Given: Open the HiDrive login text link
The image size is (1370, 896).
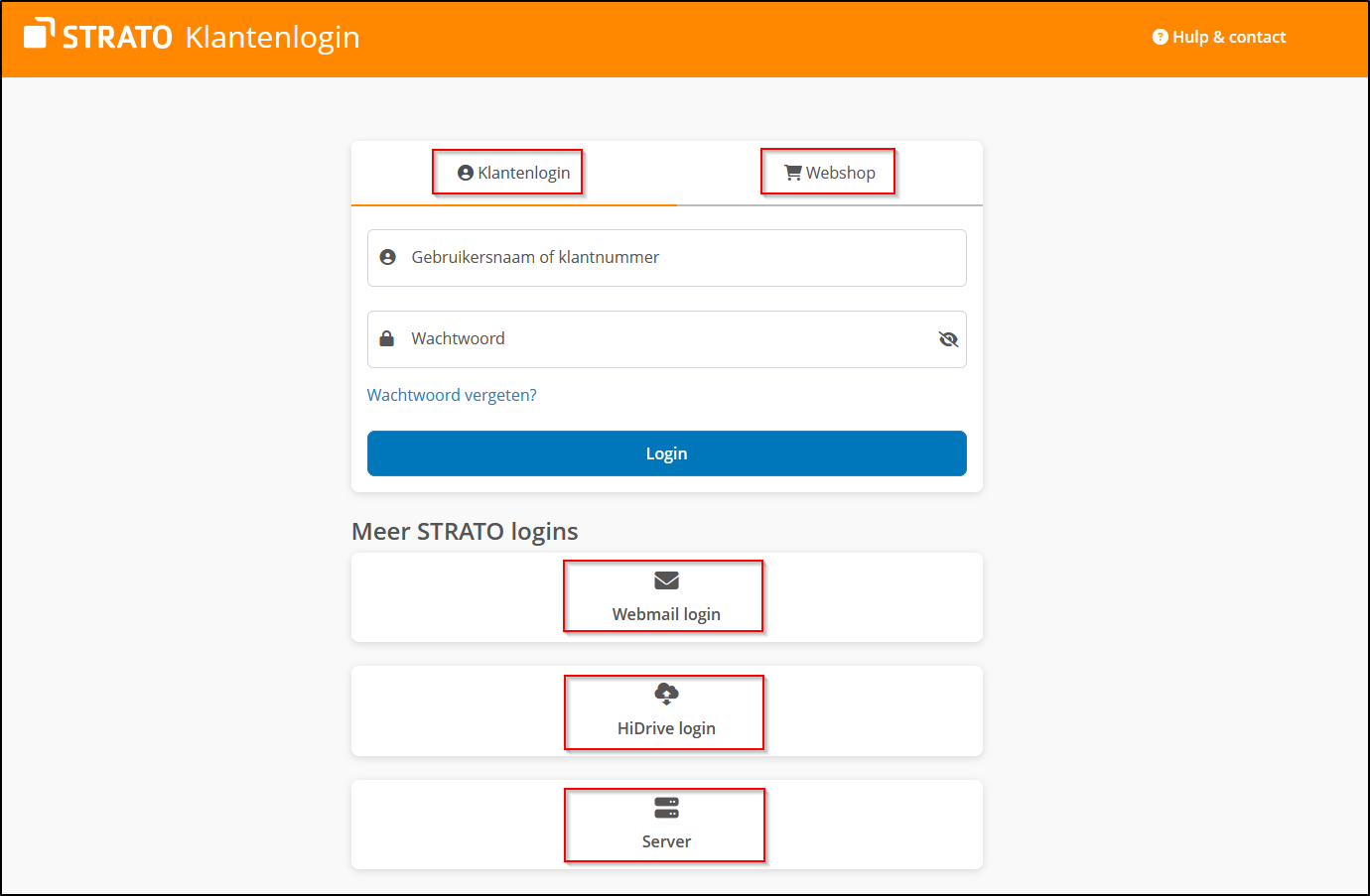Looking at the screenshot, I should pos(666,728).
